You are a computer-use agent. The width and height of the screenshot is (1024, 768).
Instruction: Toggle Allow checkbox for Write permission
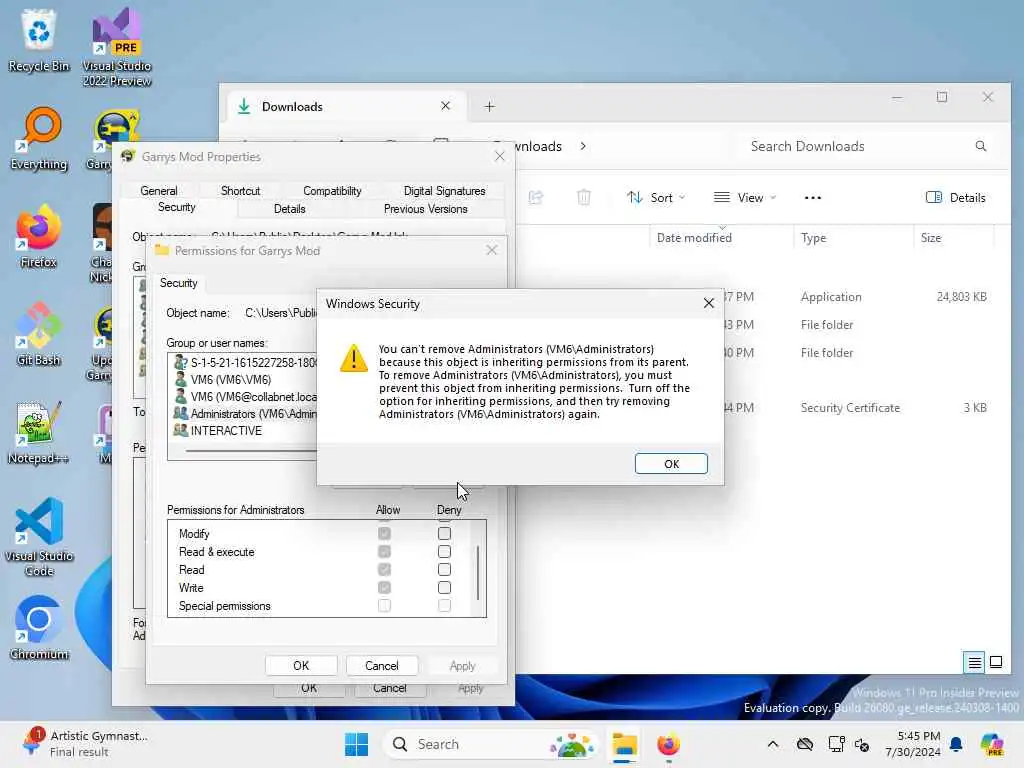384,588
